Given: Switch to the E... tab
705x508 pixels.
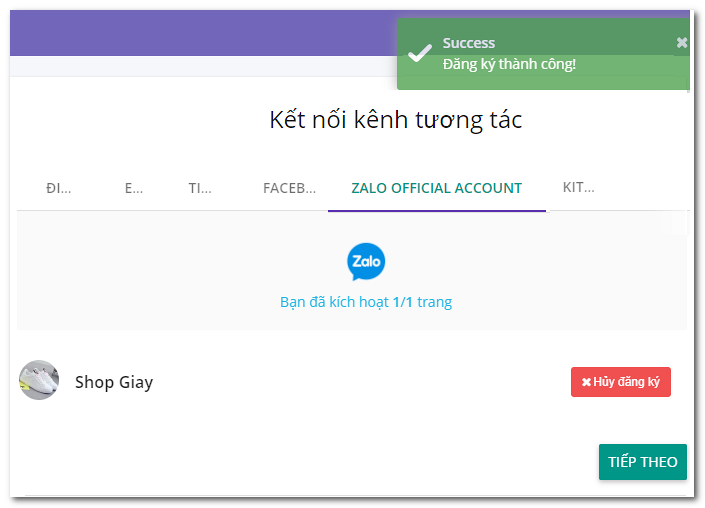Looking at the screenshot, I should (x=134, y=188).
